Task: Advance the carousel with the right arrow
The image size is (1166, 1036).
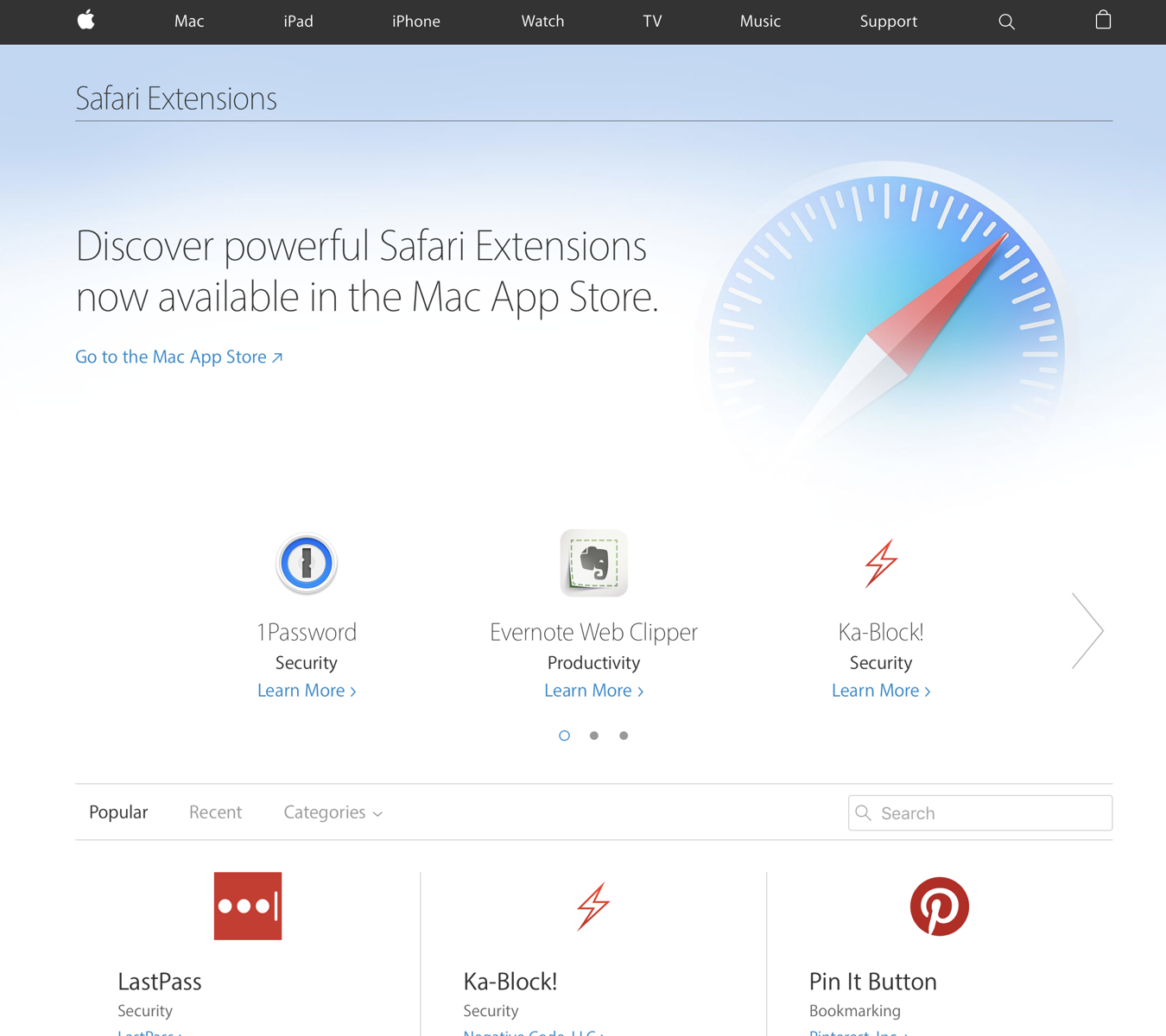Action: 1087,630
